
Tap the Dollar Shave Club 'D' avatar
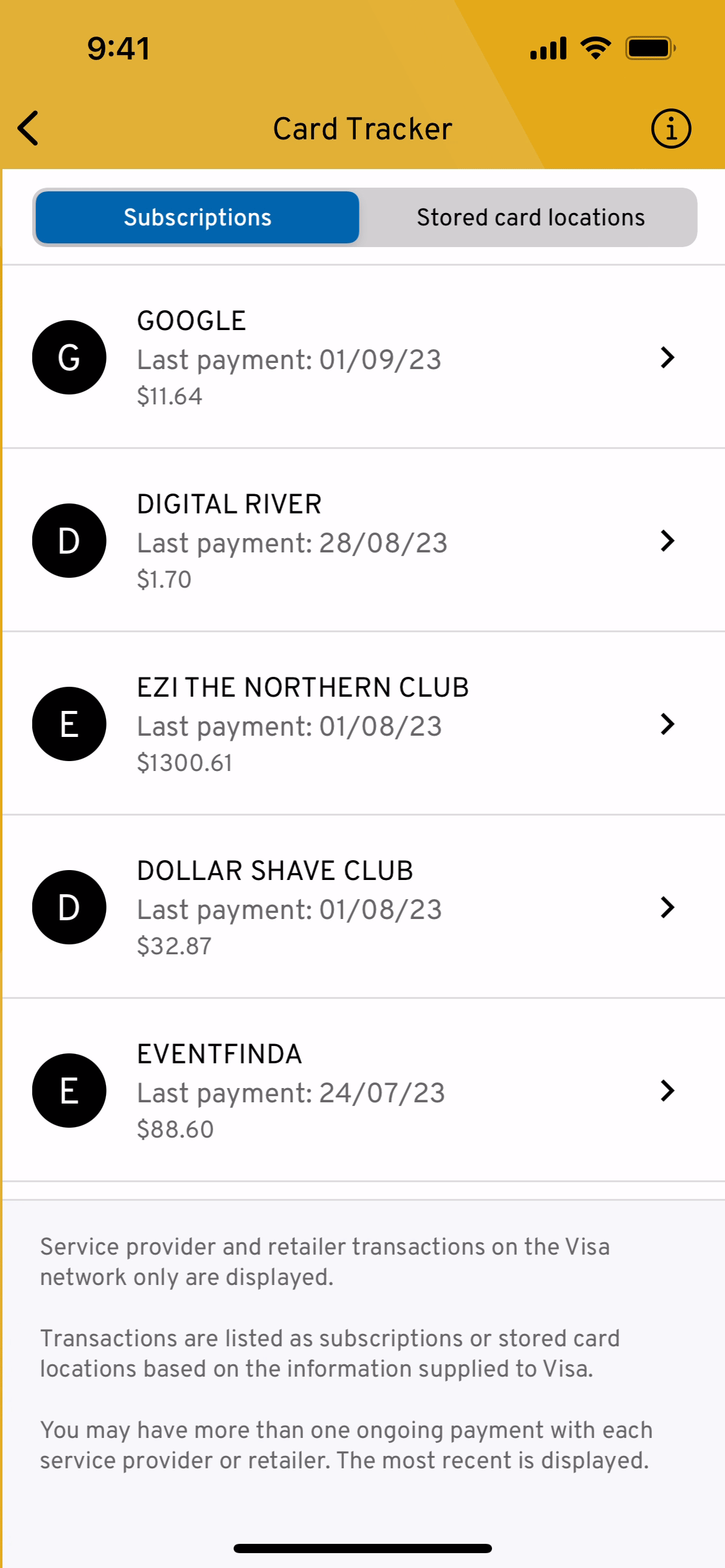[69, 907]
